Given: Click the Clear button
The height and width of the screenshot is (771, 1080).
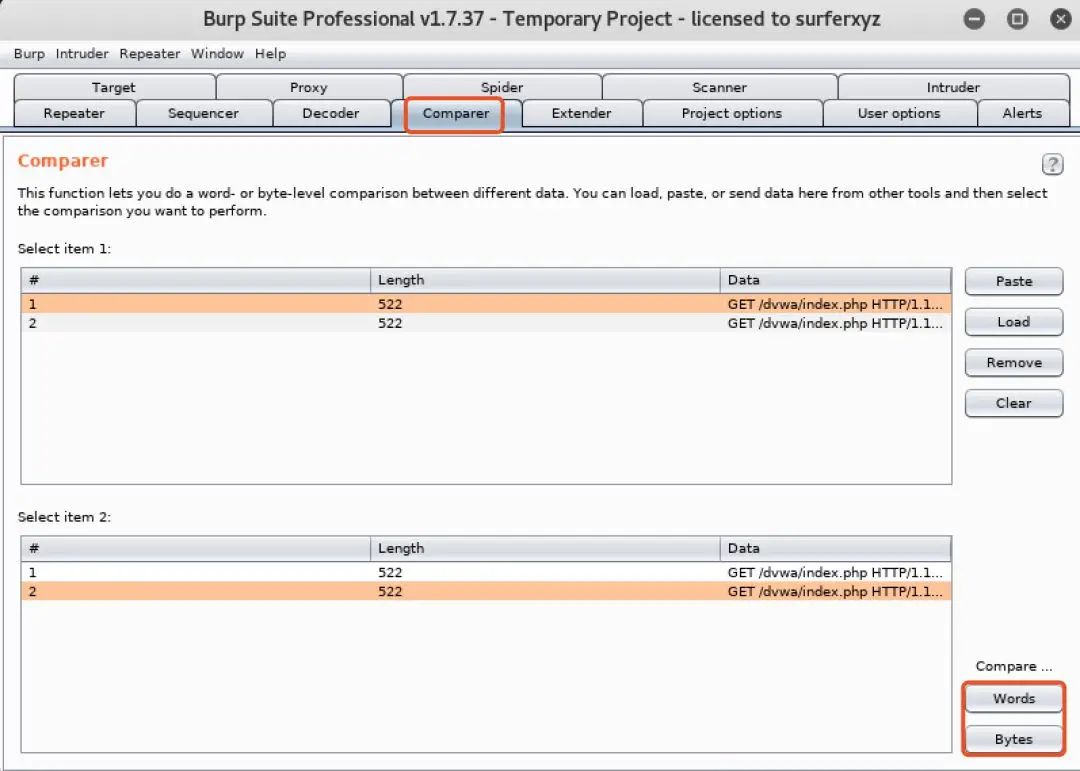Looking at the screenshot, I should coord(1014,403).
